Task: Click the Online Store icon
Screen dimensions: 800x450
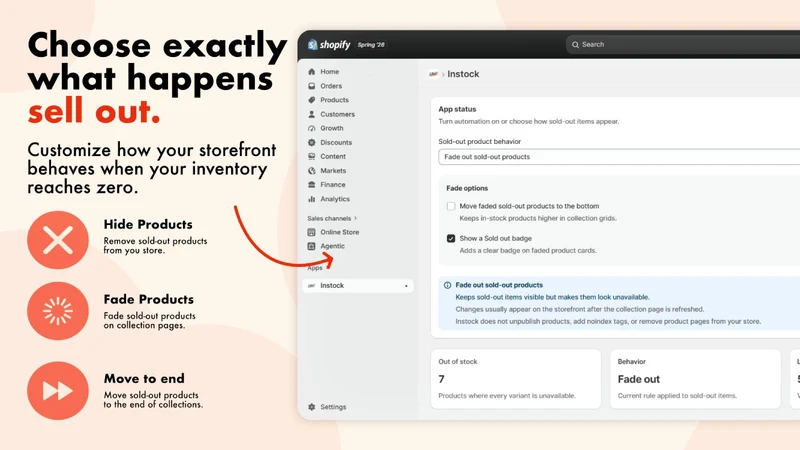Action: tap(312, 232)
